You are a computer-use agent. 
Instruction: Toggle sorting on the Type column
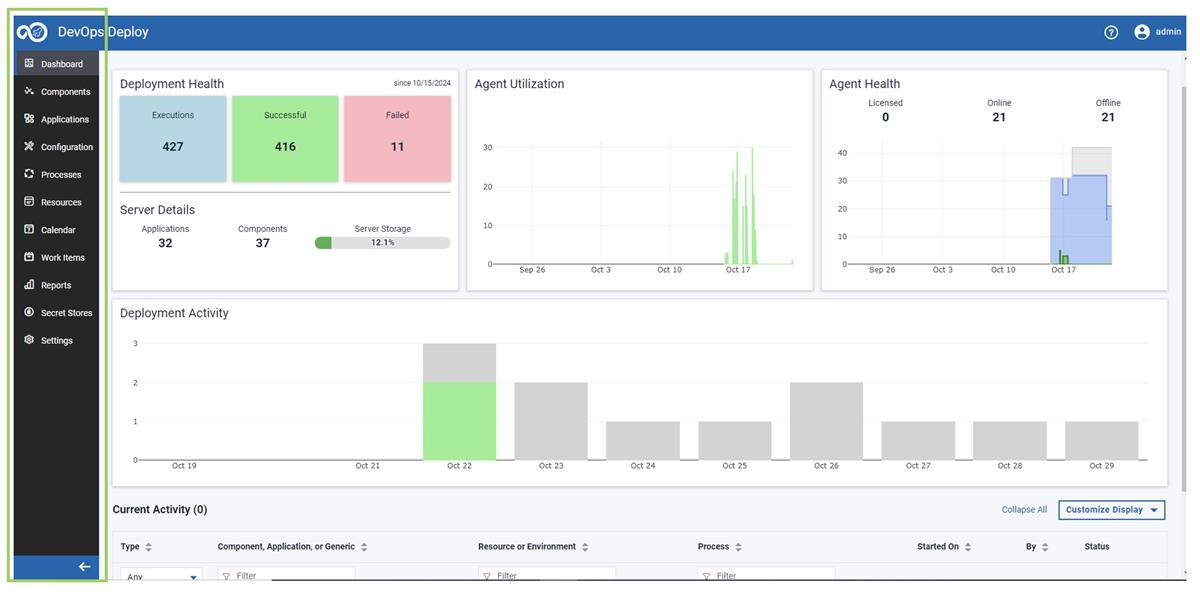pos(147,546)
